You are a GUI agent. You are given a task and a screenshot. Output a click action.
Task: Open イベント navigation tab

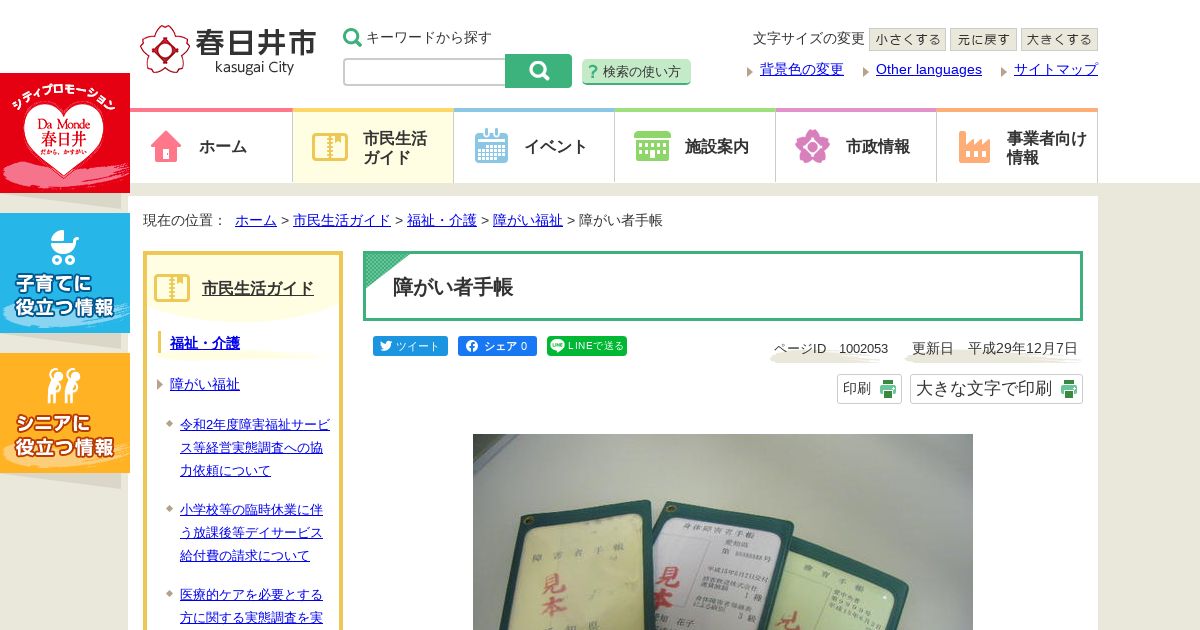534,146
